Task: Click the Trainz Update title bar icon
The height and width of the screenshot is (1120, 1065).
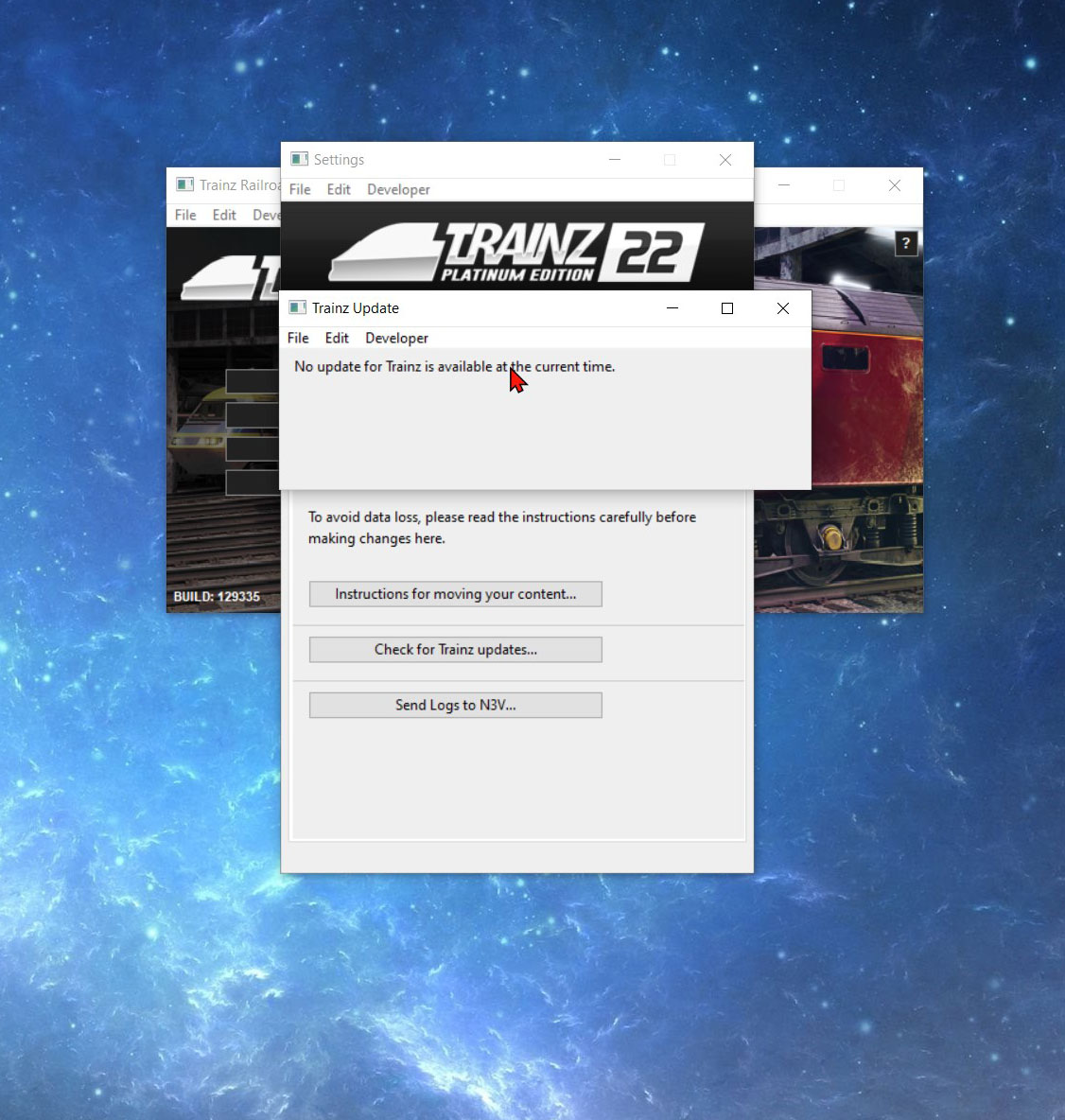Action: coord(298,308)
